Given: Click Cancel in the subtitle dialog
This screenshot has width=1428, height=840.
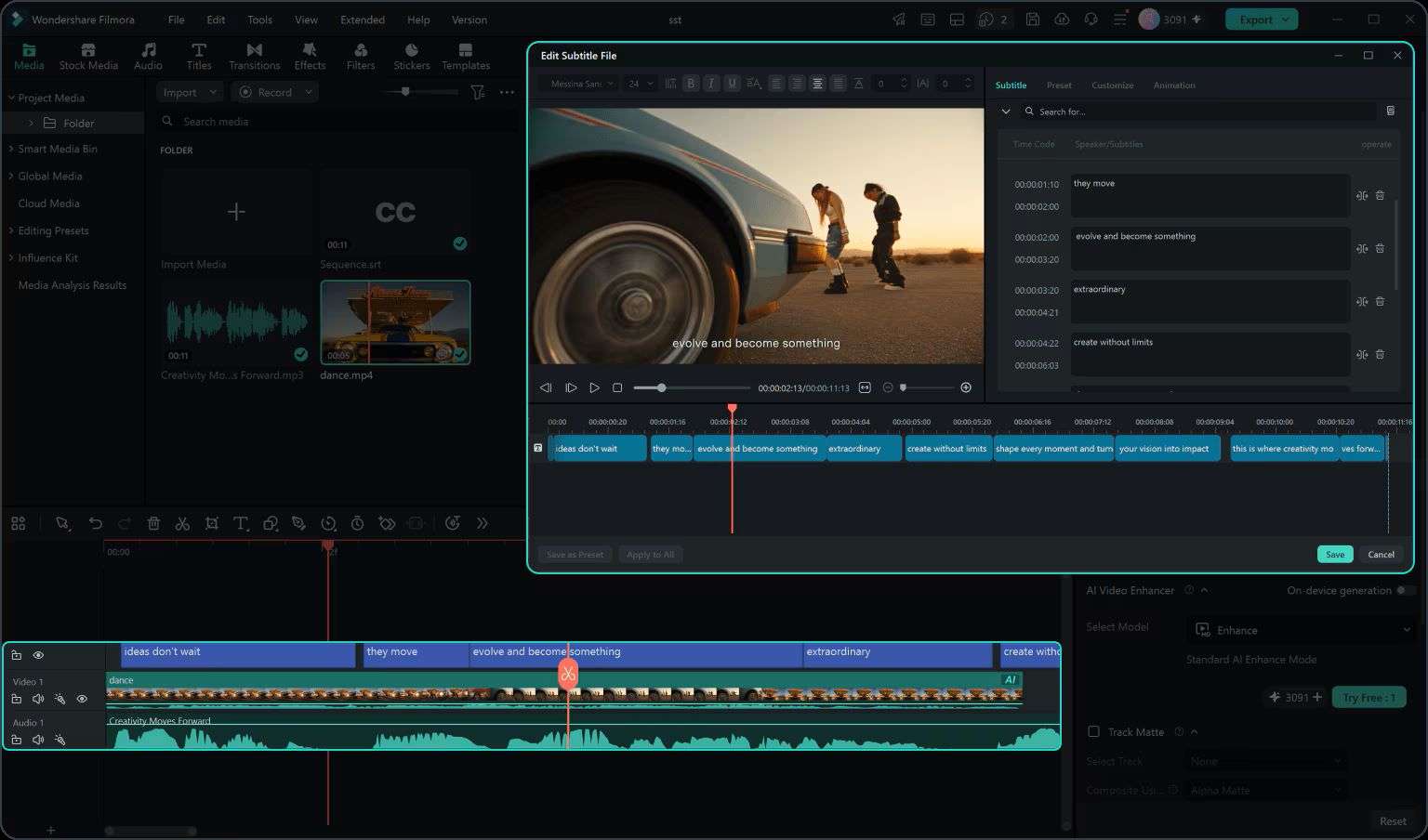Looking at the screenshot, I should [x=1382, y=555].
